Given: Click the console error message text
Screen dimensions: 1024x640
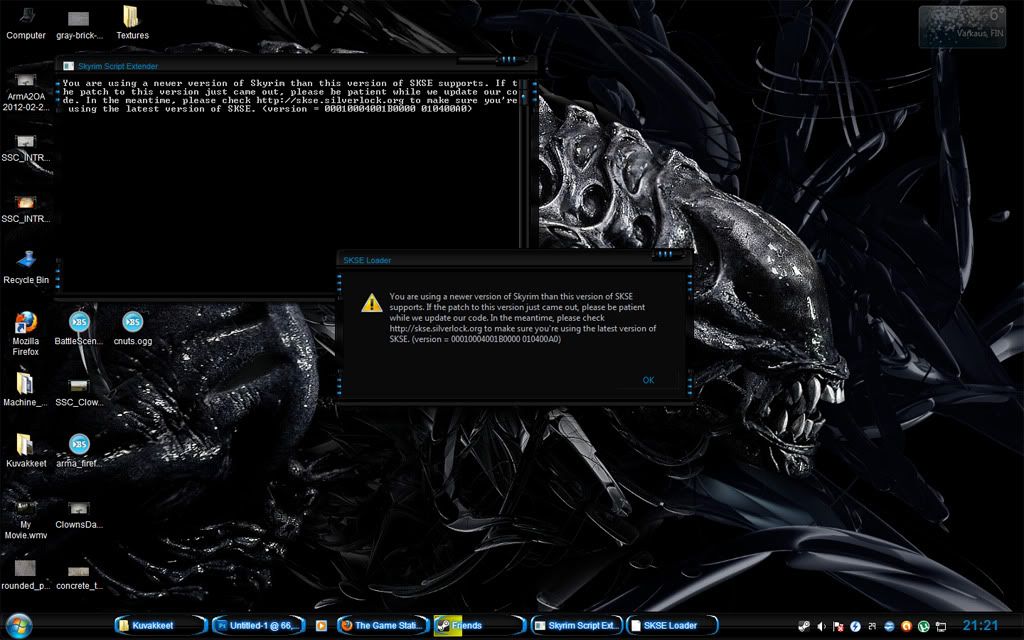Looking at the screenshot, I should [x=290, y=96].
